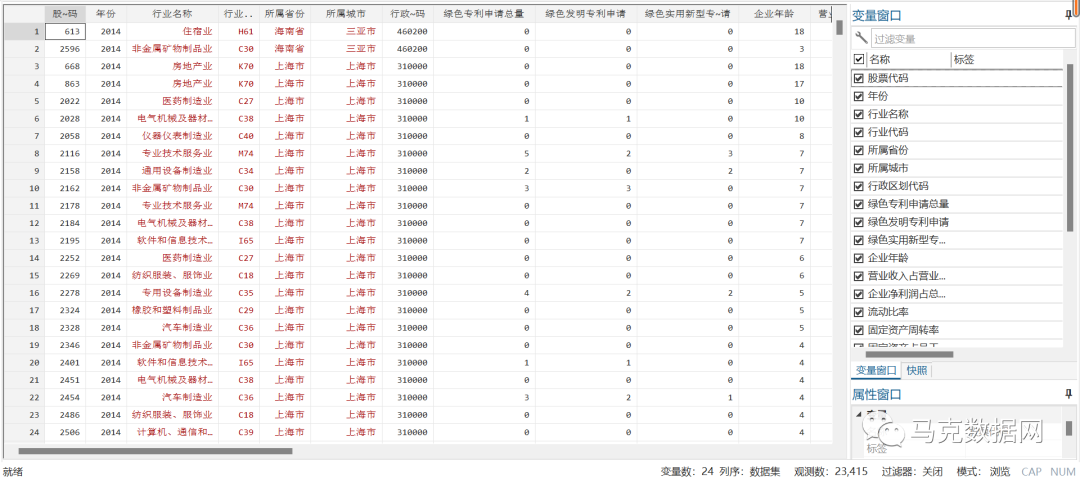Click the 变量数: 24 status entry

(687, 471)
